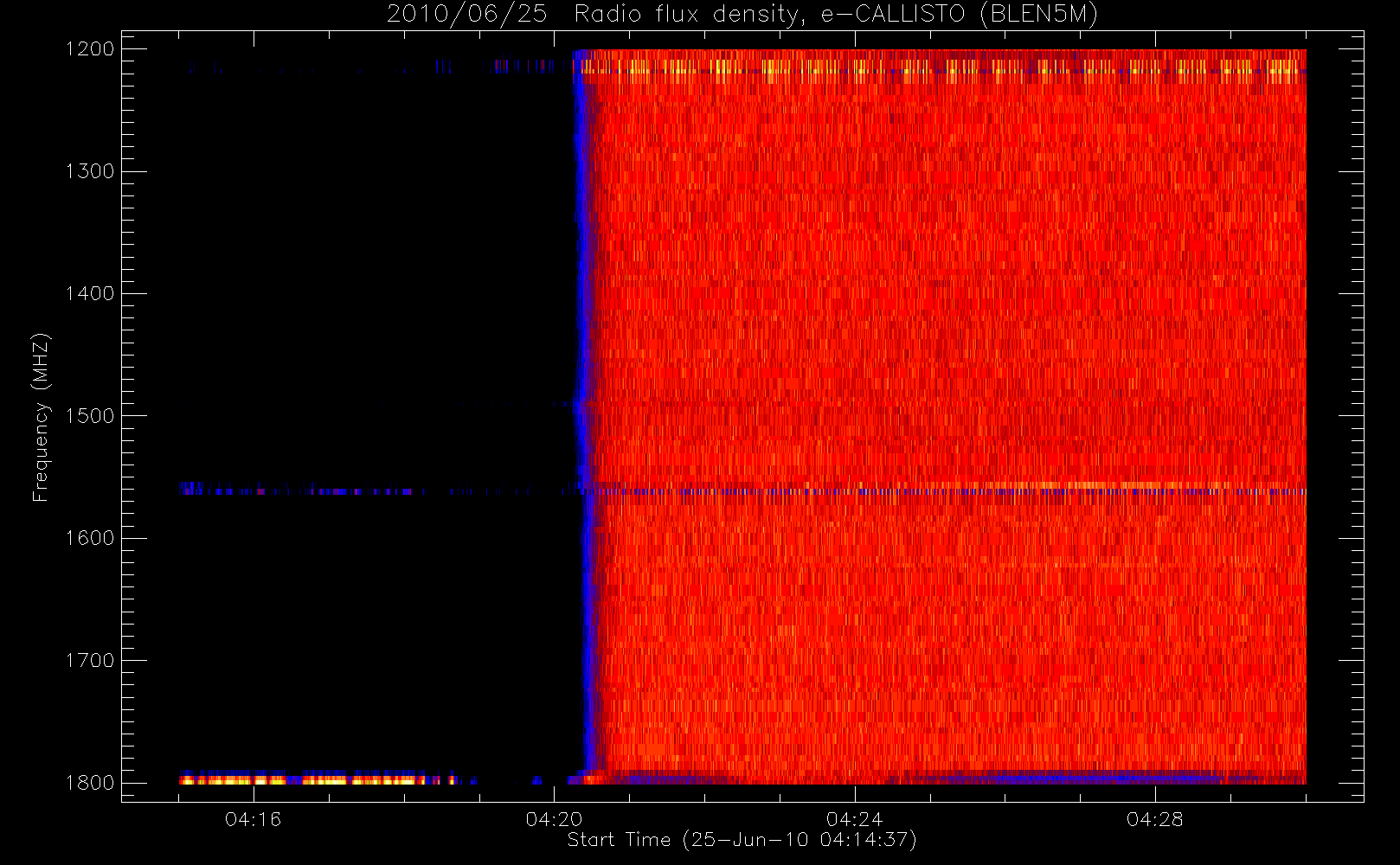Click the 1800 frequency axis label
The image size is (1400, 865).
pos(90,783)
